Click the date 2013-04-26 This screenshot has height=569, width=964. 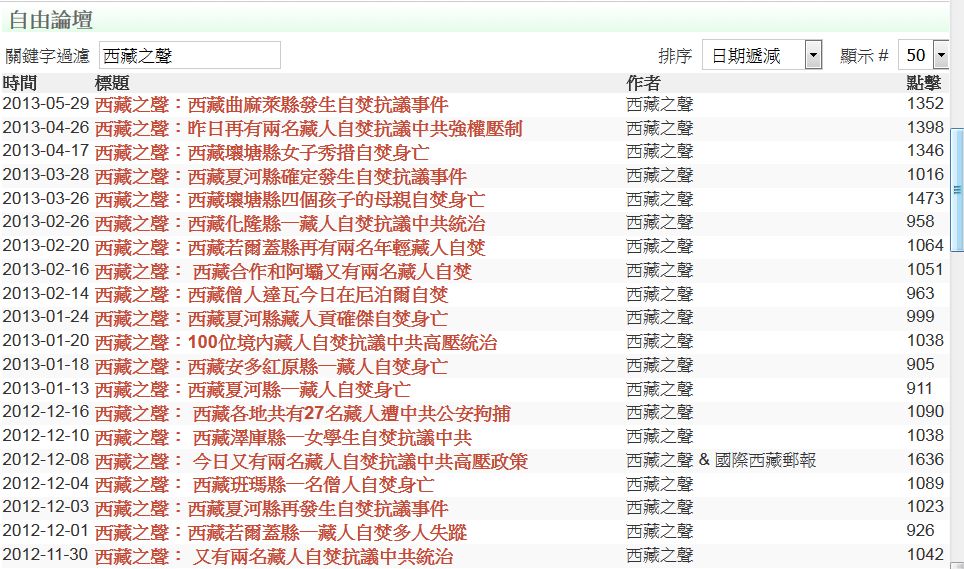click(x=46, y=128)
